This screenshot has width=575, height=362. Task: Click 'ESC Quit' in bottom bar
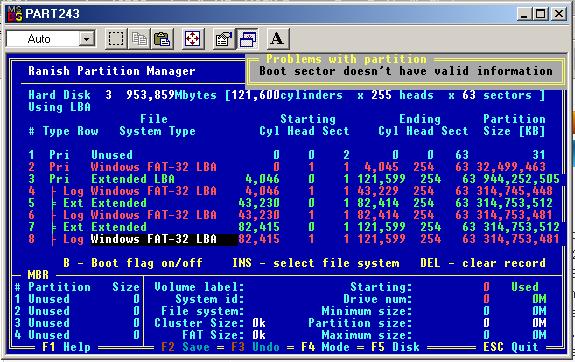click(511, 347)
